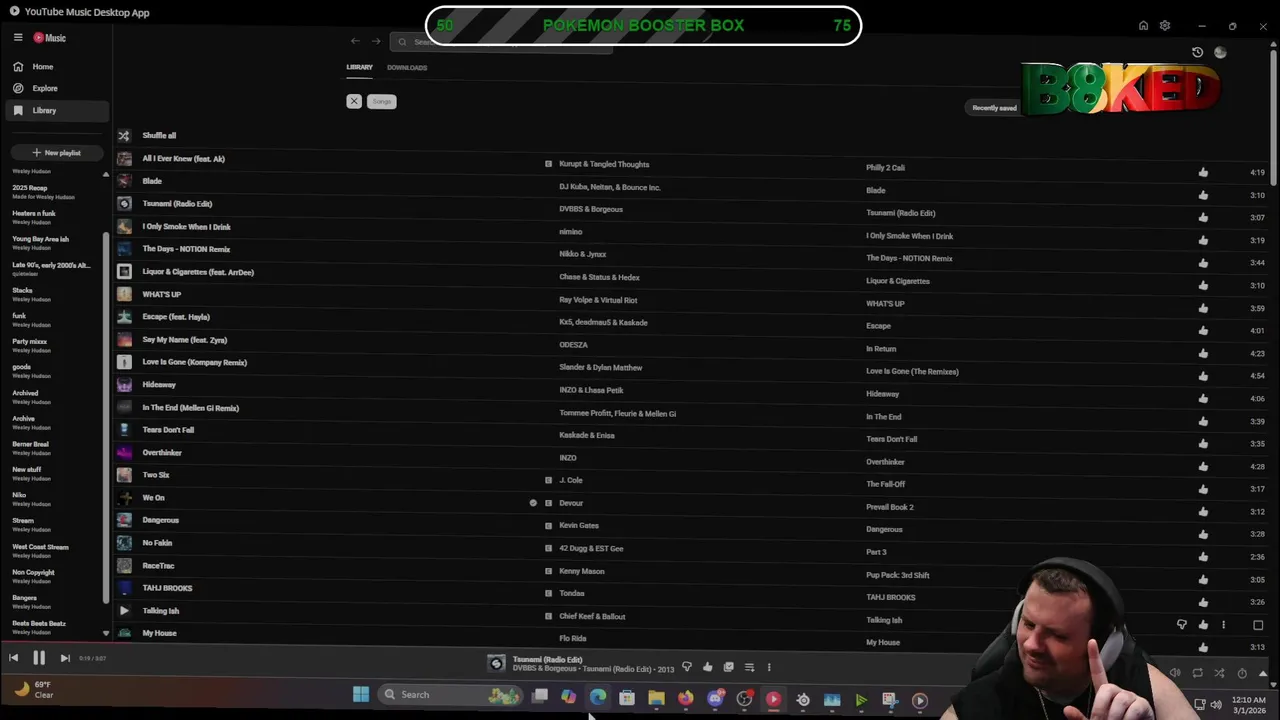This screenshot has height=720, width=1280.
Task: Skip to the next track
Action: click(65, 658)
